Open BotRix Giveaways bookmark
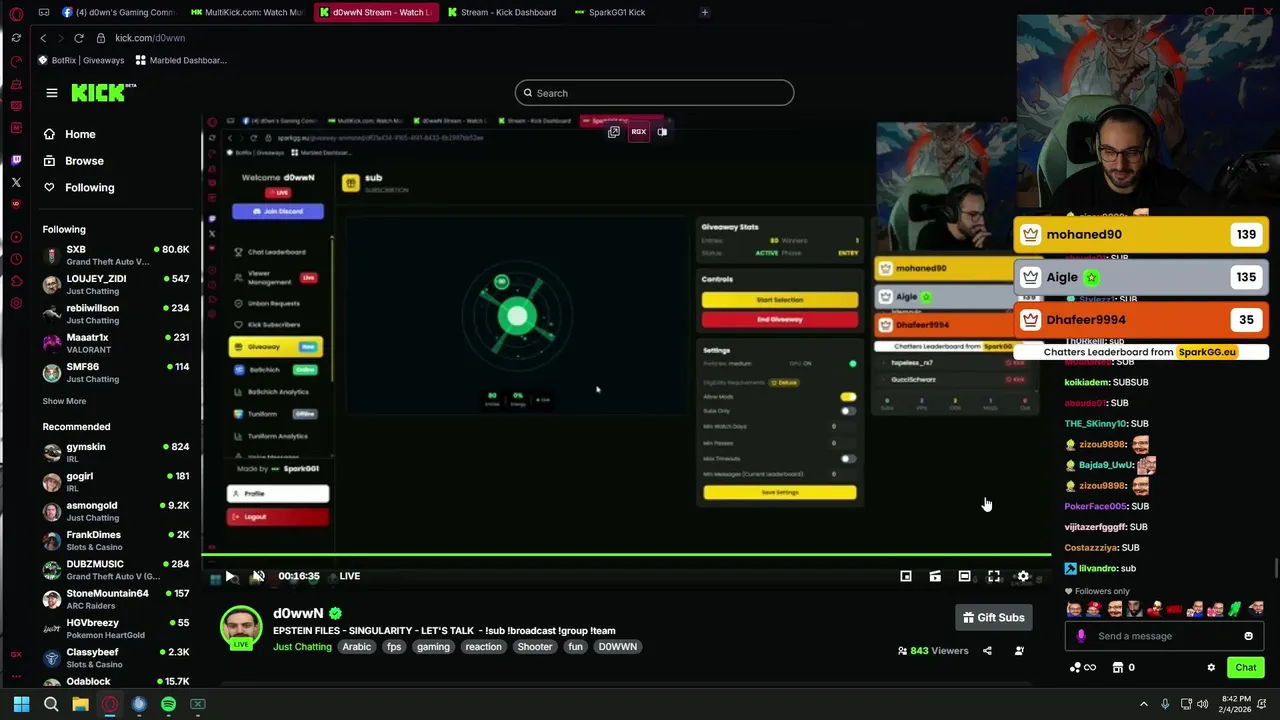This screenshot has height=720, width=1280. click(81, 60)
